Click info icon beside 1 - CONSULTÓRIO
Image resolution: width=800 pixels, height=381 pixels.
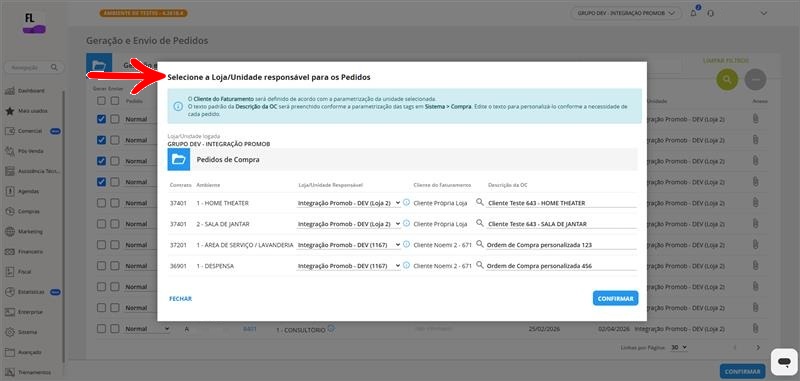tap(331, 328)
